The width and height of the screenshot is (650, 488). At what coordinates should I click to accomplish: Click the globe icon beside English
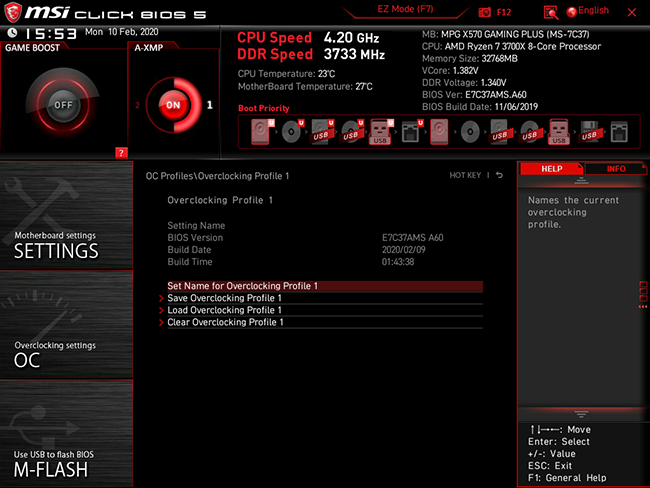coord(572,12)
